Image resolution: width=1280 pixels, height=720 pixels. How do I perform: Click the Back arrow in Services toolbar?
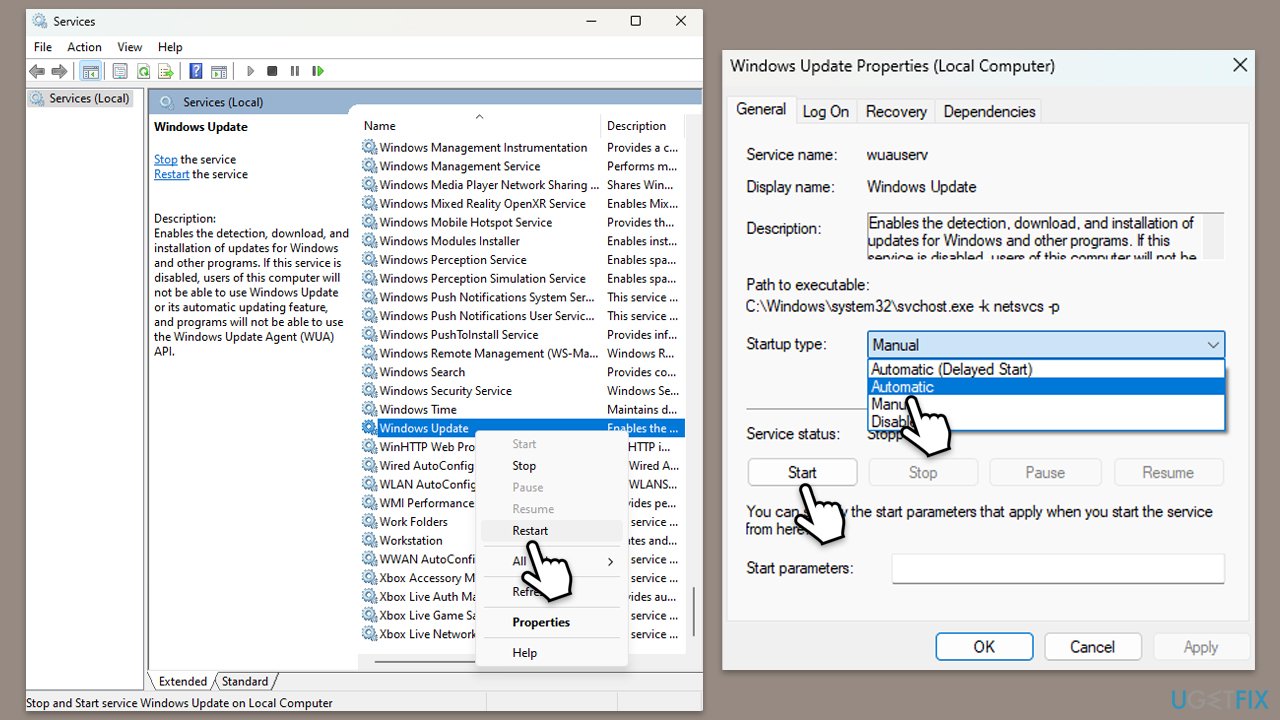(37, 71)
